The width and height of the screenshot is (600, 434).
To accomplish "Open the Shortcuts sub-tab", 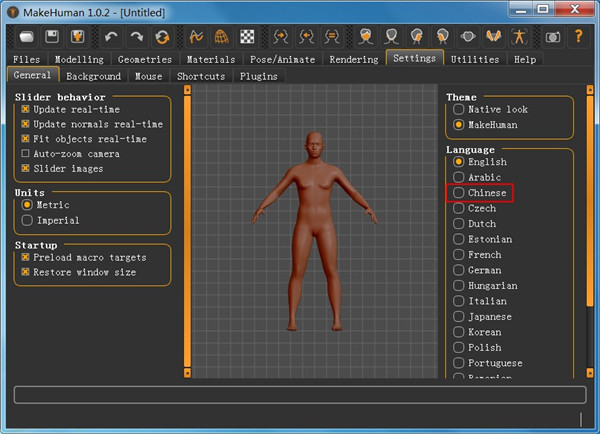I will click(200, 76).
